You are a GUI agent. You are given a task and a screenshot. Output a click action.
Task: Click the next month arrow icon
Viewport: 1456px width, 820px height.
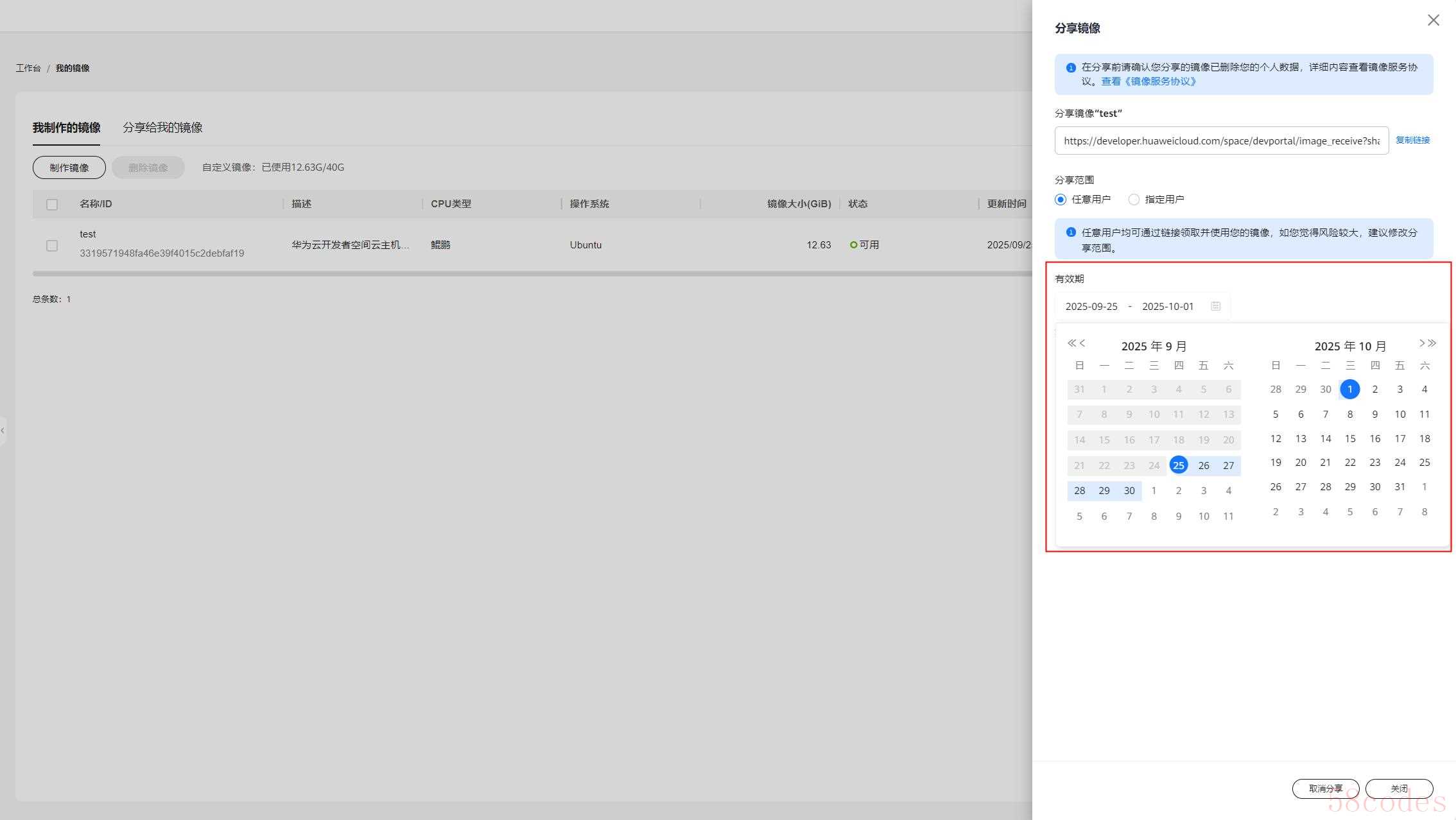coord(1422,343)
